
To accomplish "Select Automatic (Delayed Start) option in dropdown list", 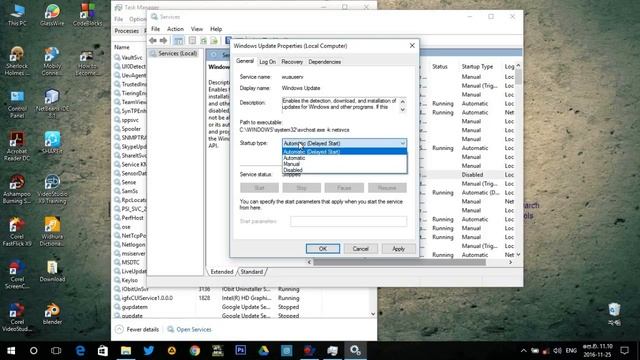I will pos(344,152).
